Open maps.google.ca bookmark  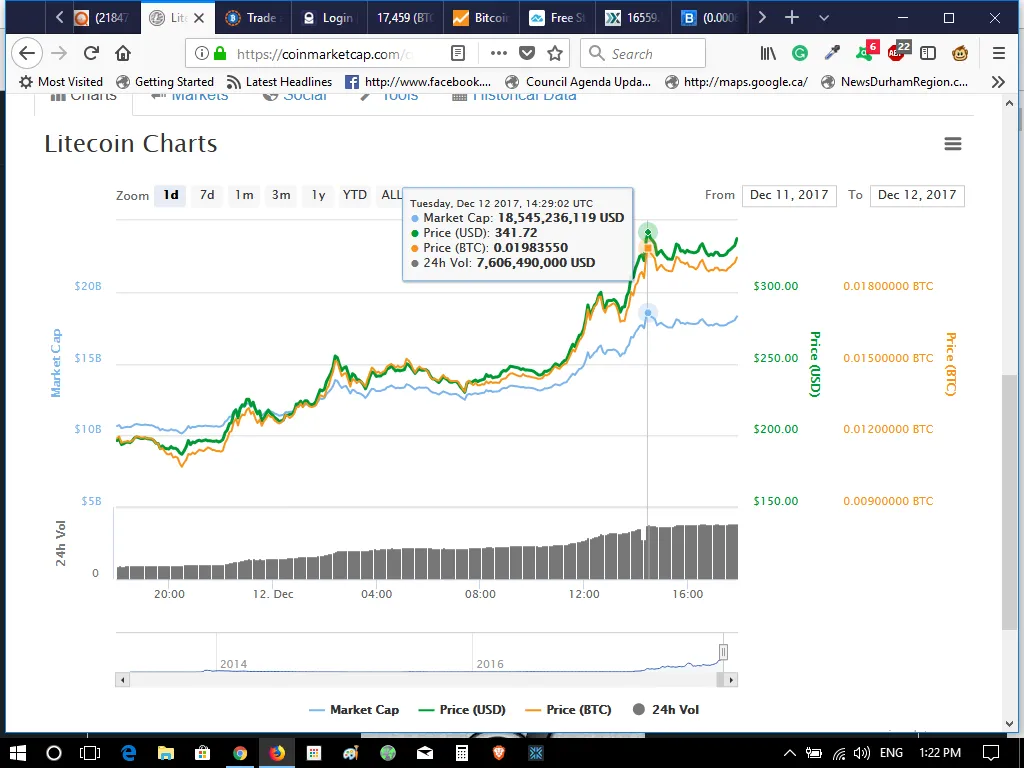[736, 82]
